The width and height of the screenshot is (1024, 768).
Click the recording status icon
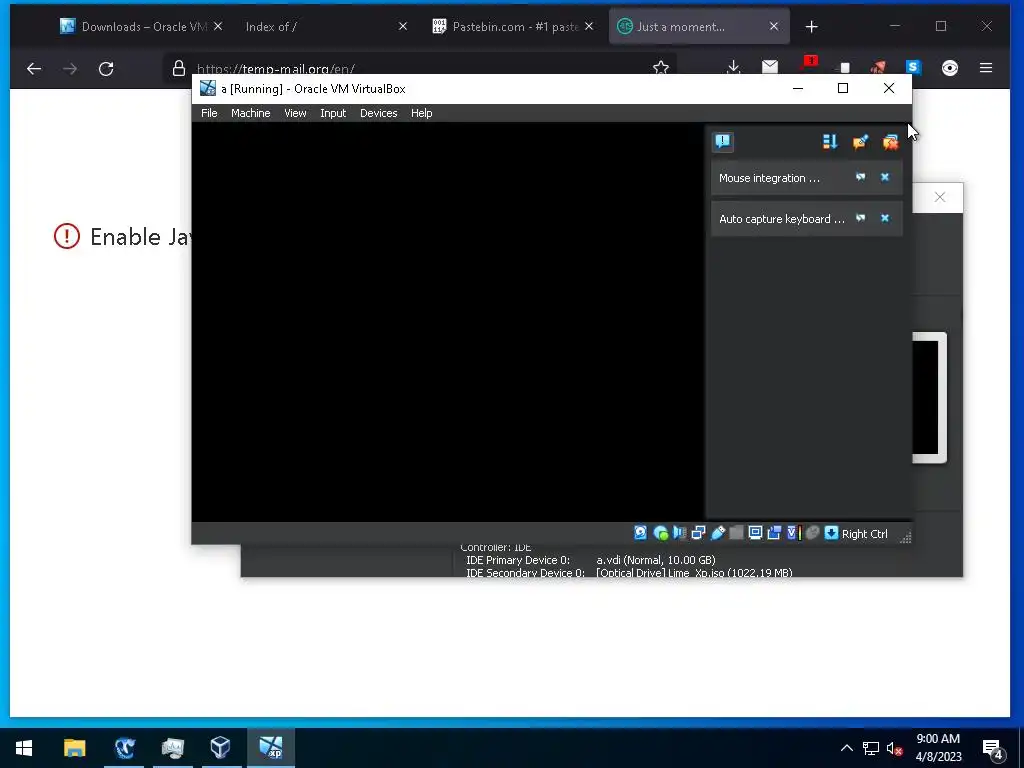[774, 533]
